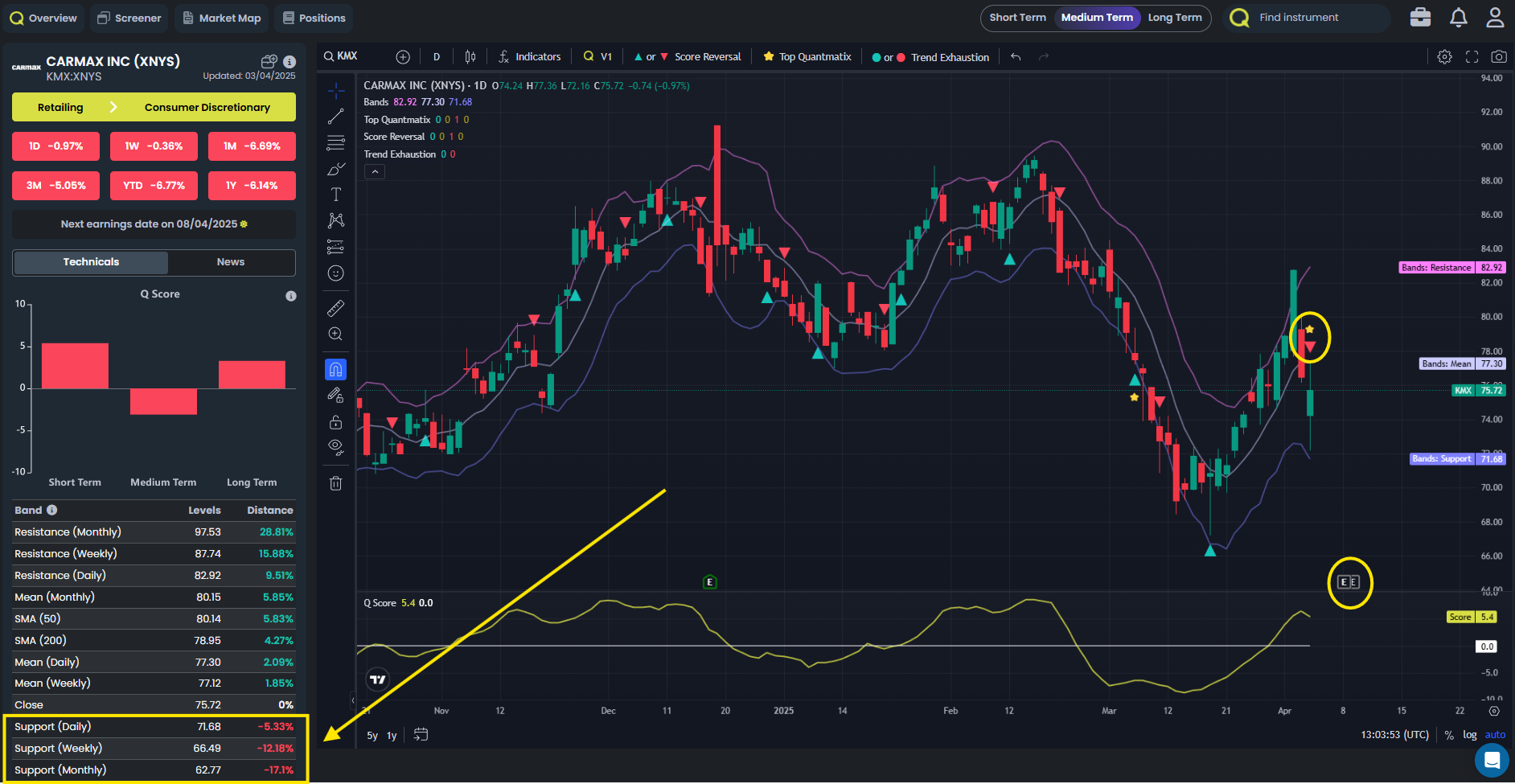Toggle stay in drawing mode
This screenshot has width=1515, height=784.
click(x=336, y=395)
